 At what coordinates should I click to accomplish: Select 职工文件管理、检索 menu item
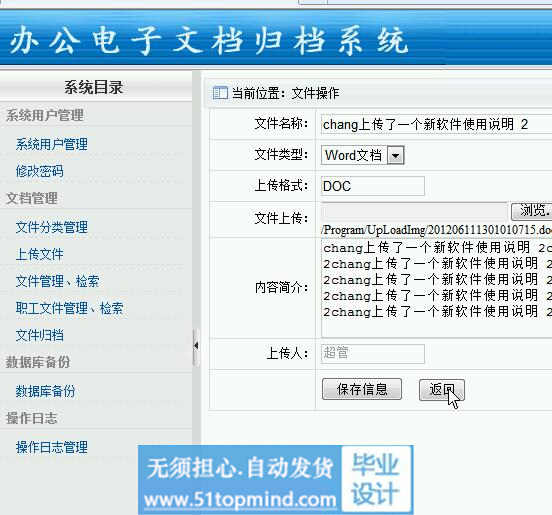point(69,308)
